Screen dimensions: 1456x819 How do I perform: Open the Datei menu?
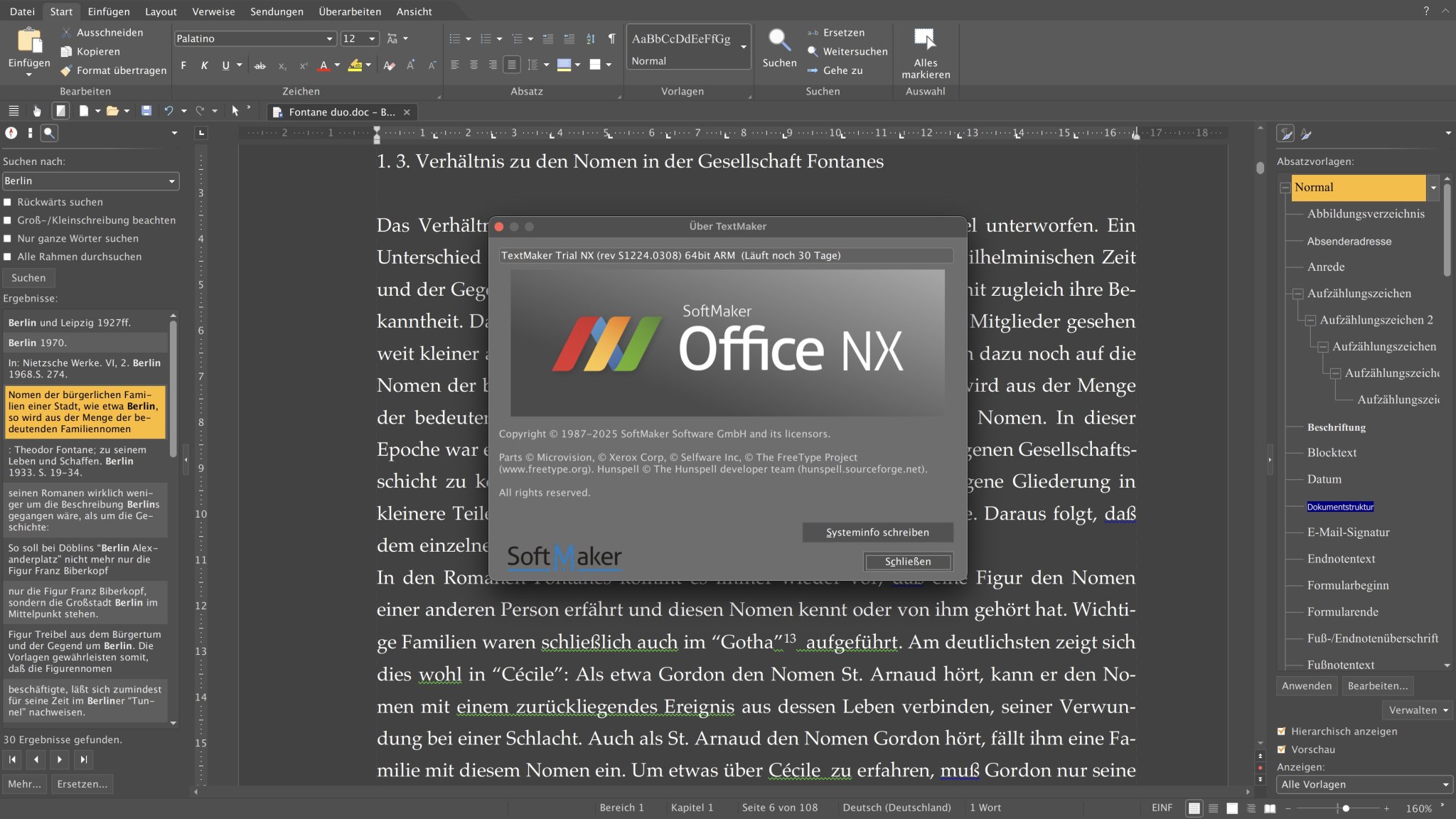pos(22,11)
